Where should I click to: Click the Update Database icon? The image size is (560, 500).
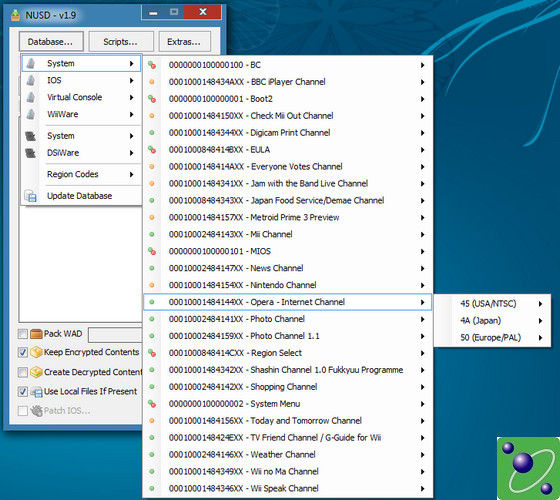coord(30,196)
